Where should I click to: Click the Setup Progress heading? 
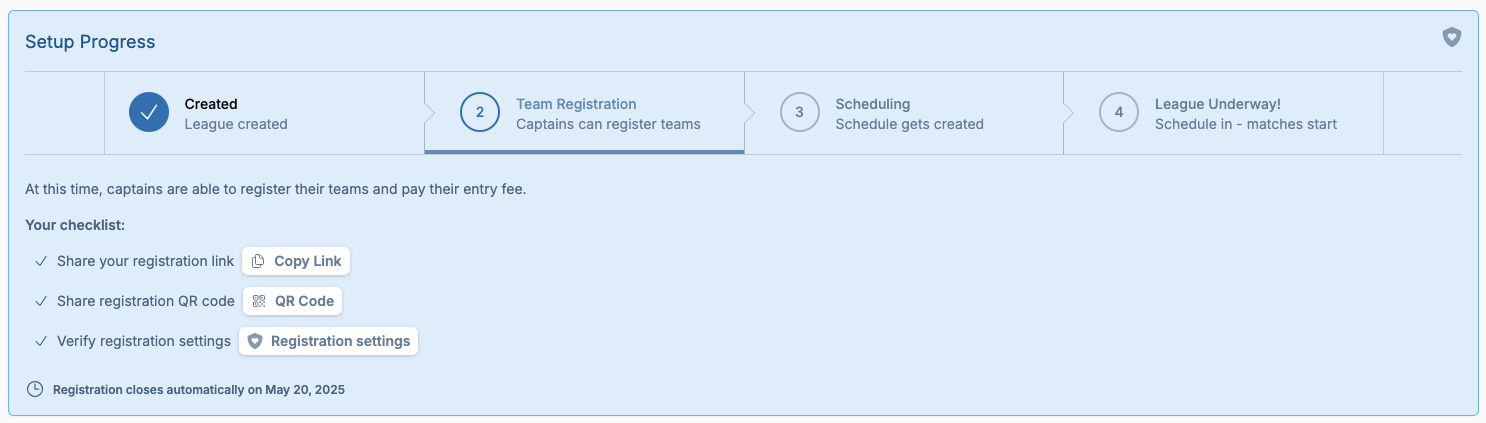90,42
